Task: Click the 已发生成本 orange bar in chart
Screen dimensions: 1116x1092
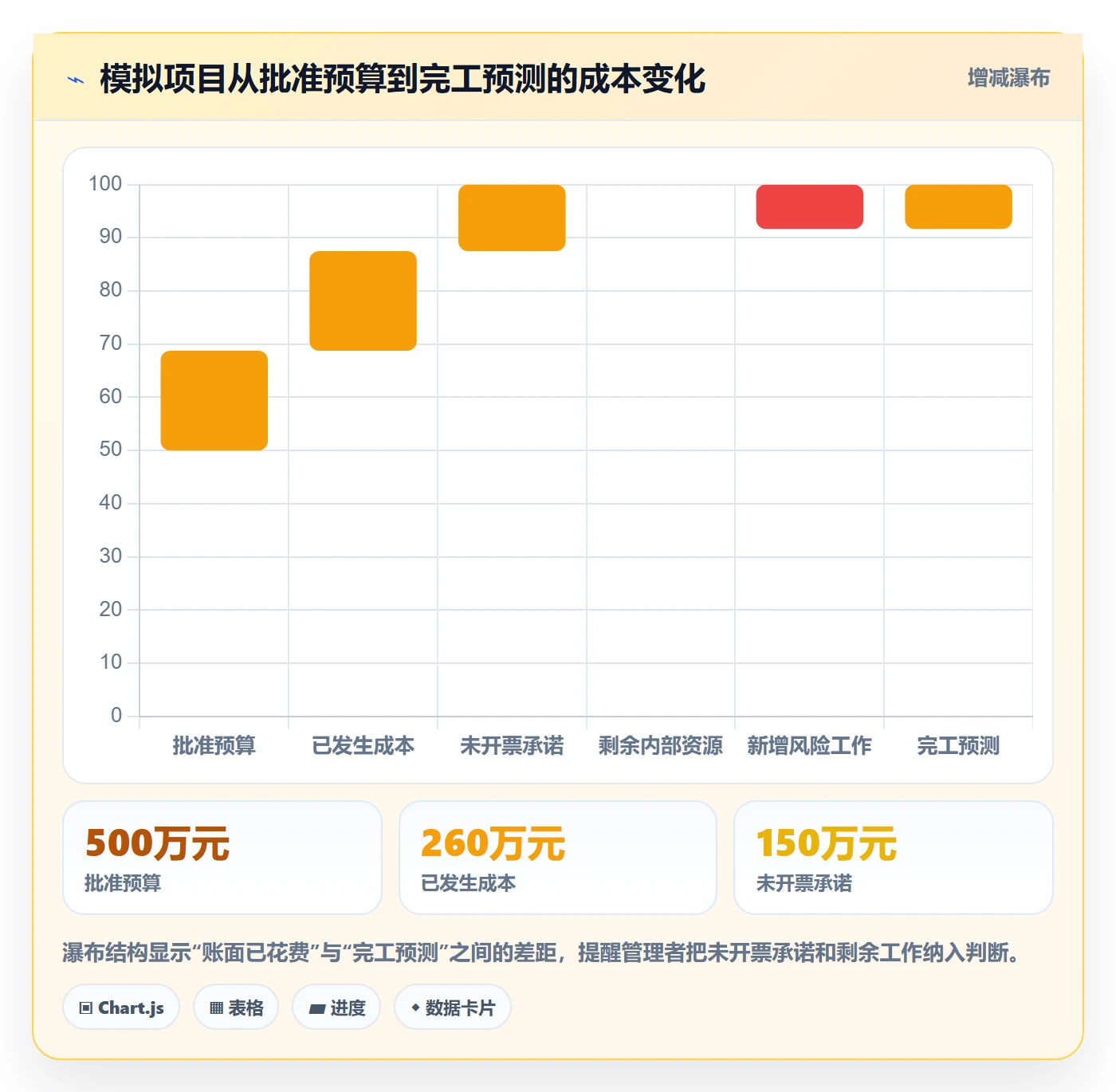Action: tap(363, 300)
